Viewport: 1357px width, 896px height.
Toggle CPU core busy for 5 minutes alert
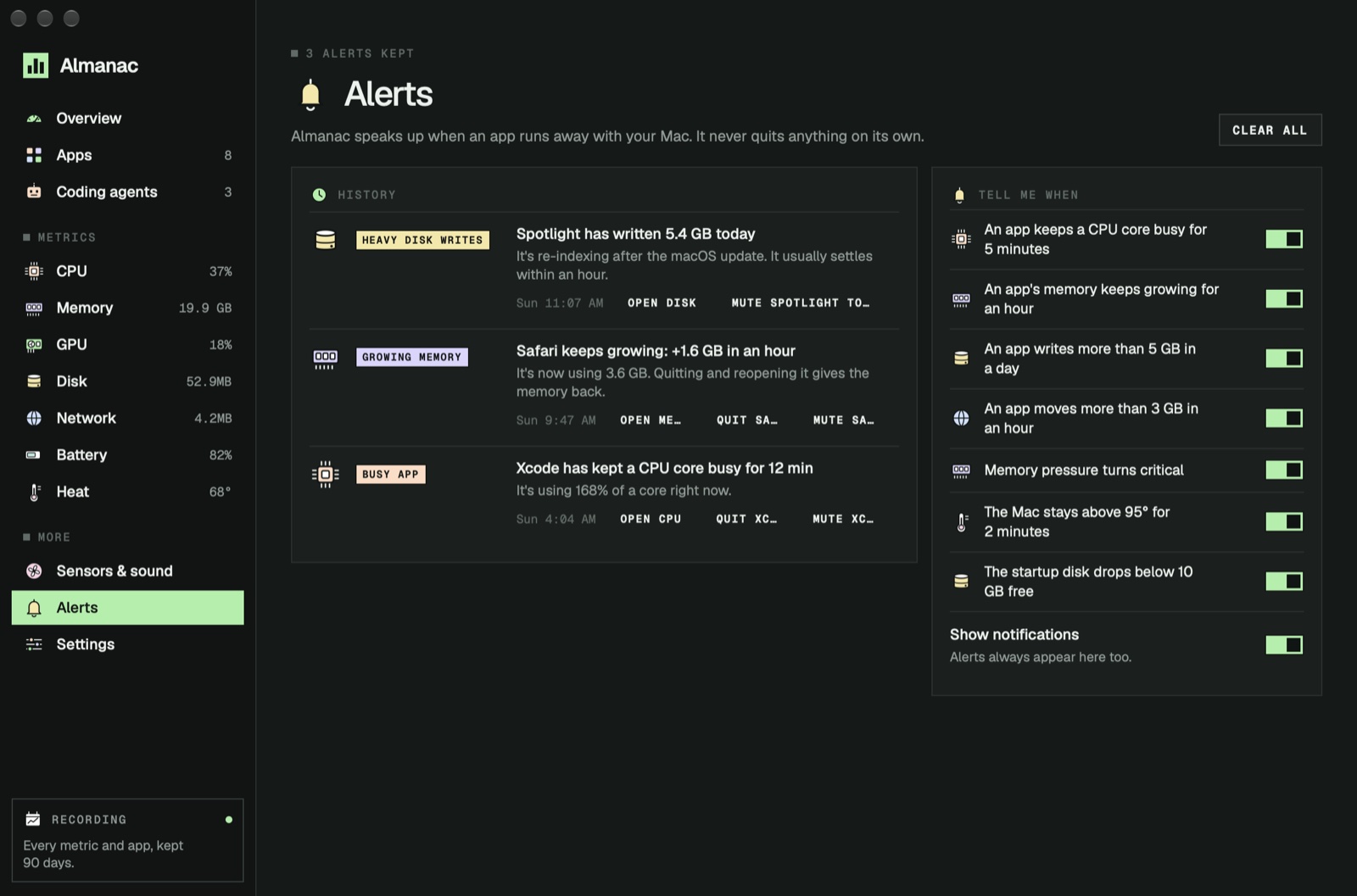(1284, 239)
